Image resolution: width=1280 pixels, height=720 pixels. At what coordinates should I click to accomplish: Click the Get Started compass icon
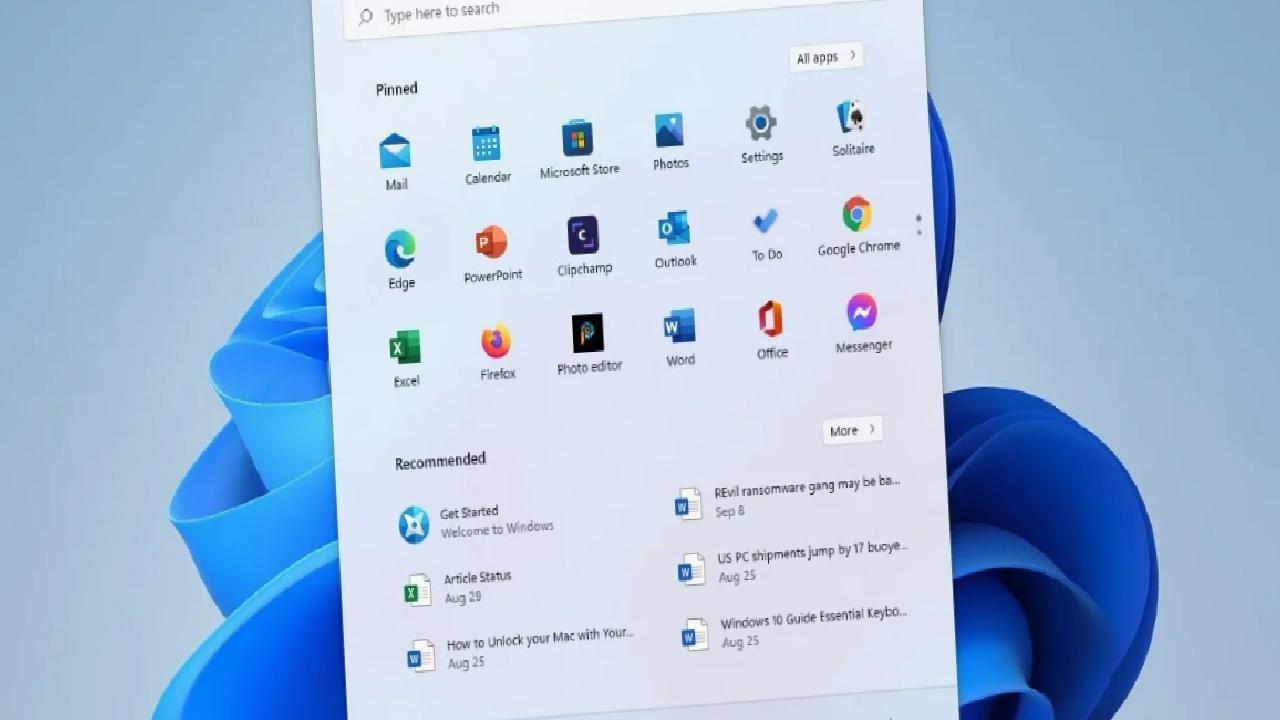[413, 524]
